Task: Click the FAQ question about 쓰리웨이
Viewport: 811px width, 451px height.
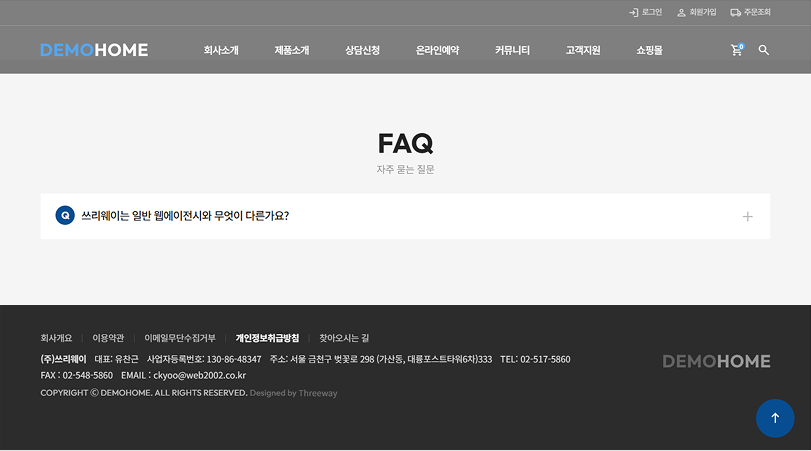Action: click(x=185, y=216)
